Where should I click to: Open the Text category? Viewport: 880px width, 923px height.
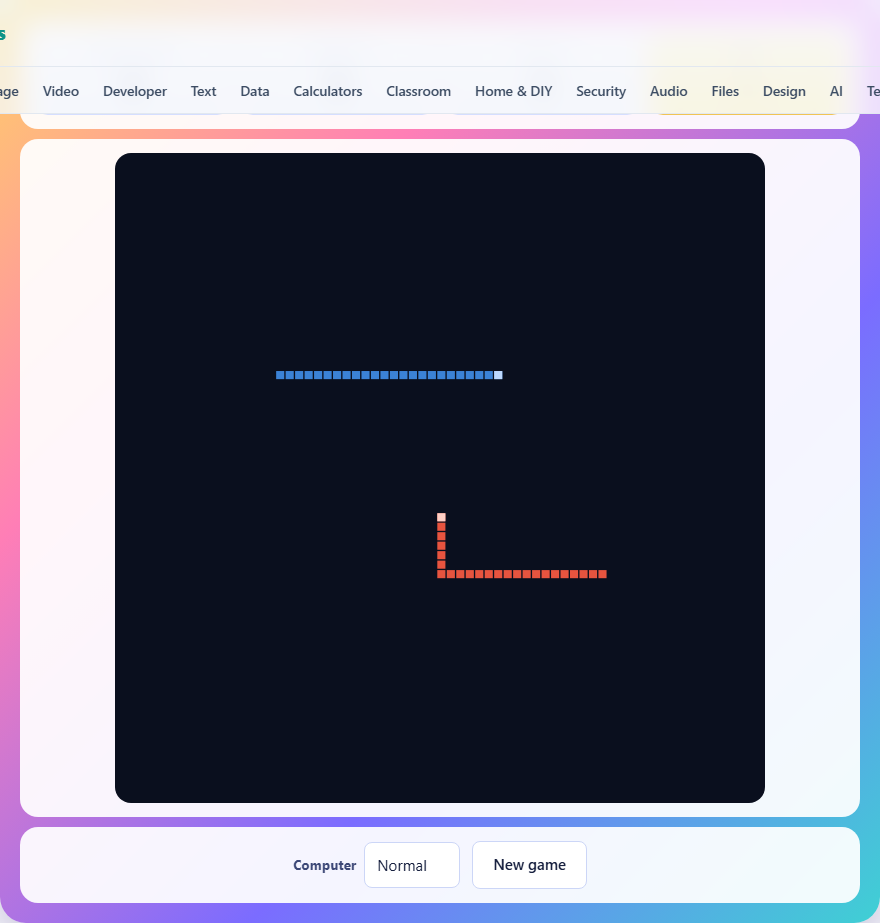[x=203, y=91]
